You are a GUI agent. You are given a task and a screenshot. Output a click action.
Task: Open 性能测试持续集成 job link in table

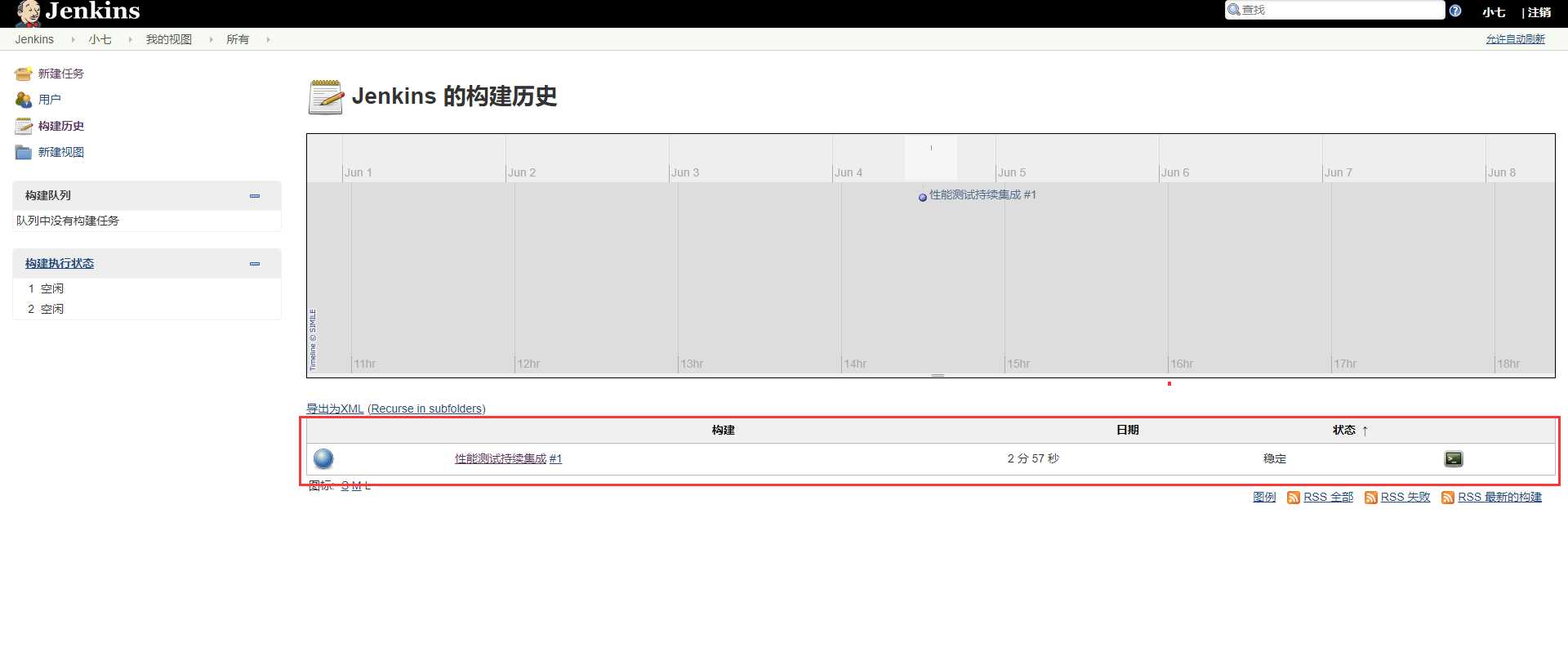501,458
